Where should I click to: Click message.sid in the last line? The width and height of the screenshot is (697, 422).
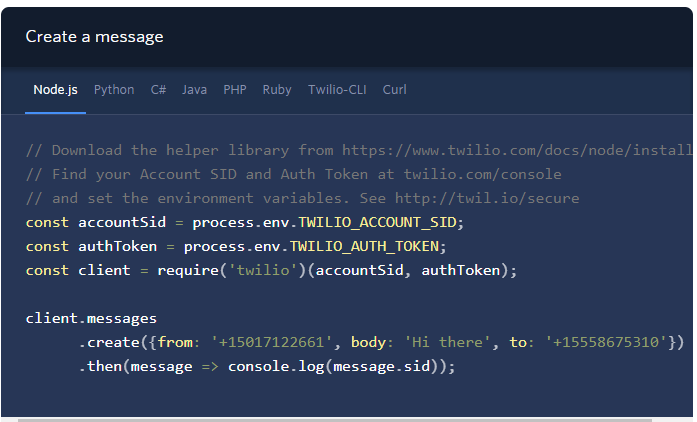[381, 366]
